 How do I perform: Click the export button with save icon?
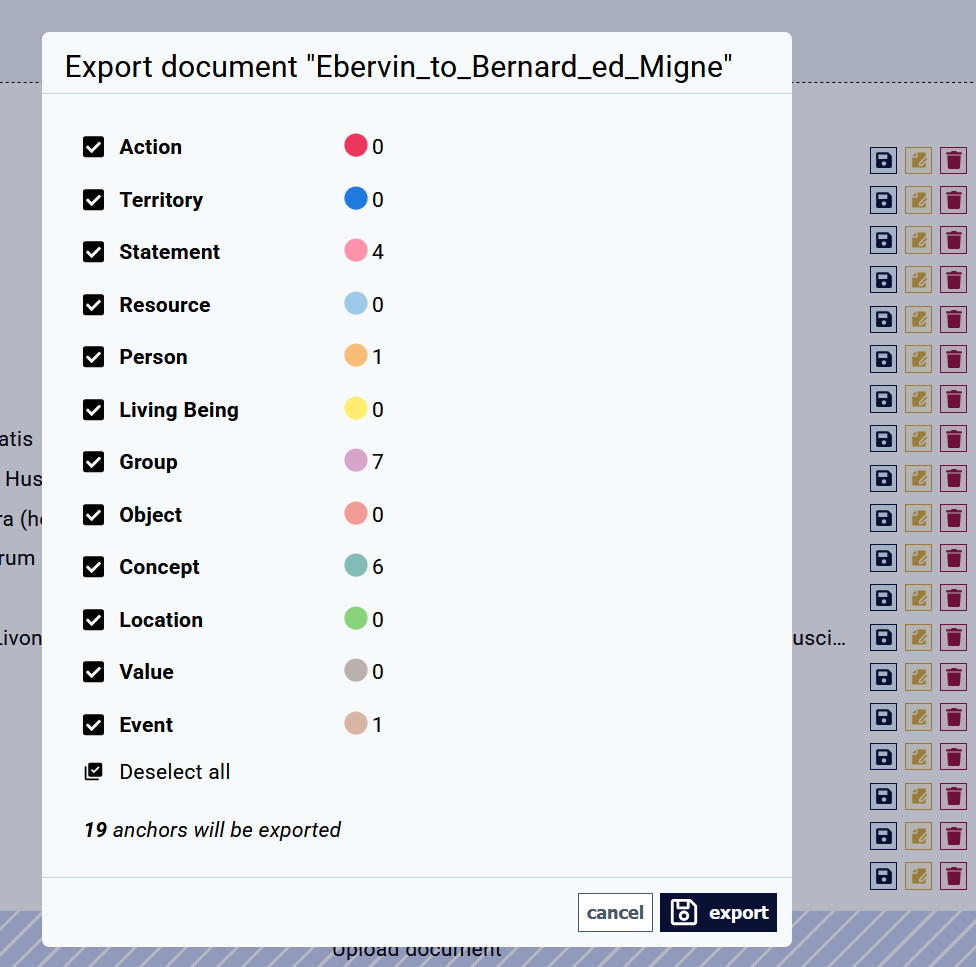coord(718,912)
